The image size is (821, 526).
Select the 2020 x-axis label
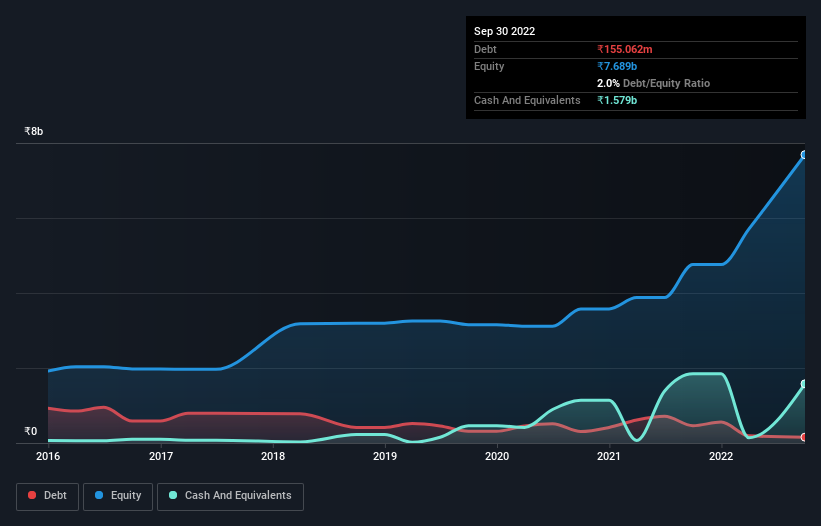[x=497, y=456]
